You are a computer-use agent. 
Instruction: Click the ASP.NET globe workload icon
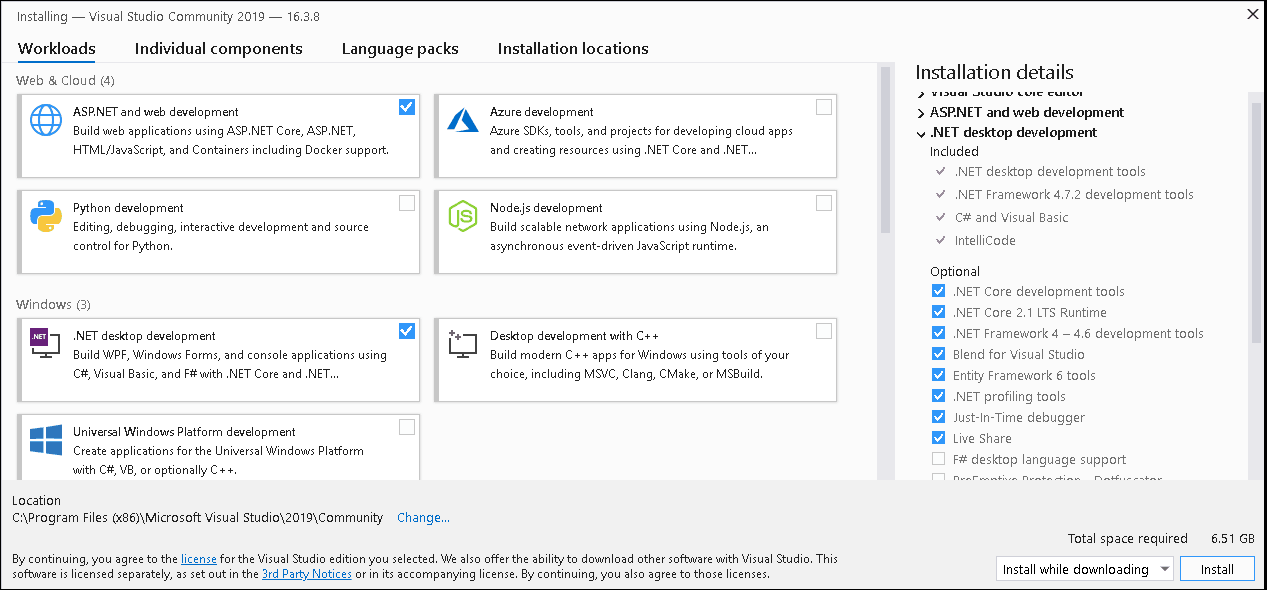tap(46, 120)
